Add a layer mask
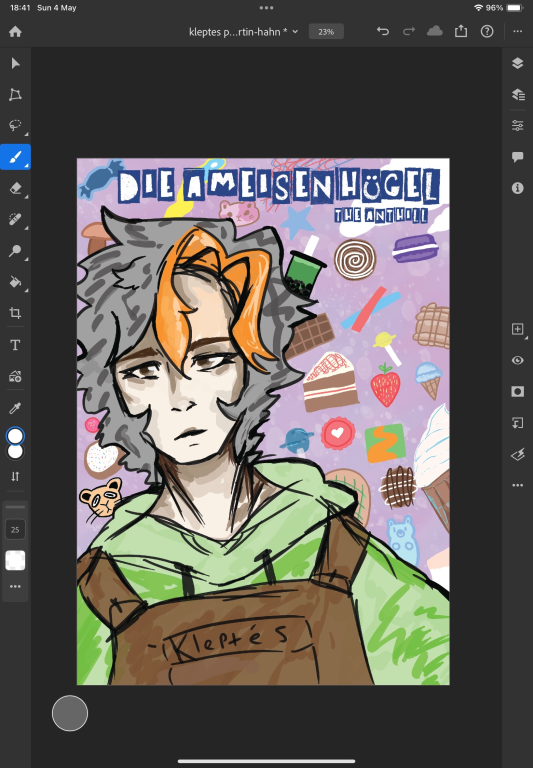The height and width of the screenshot is (768, 533). (x=518, y=391)
